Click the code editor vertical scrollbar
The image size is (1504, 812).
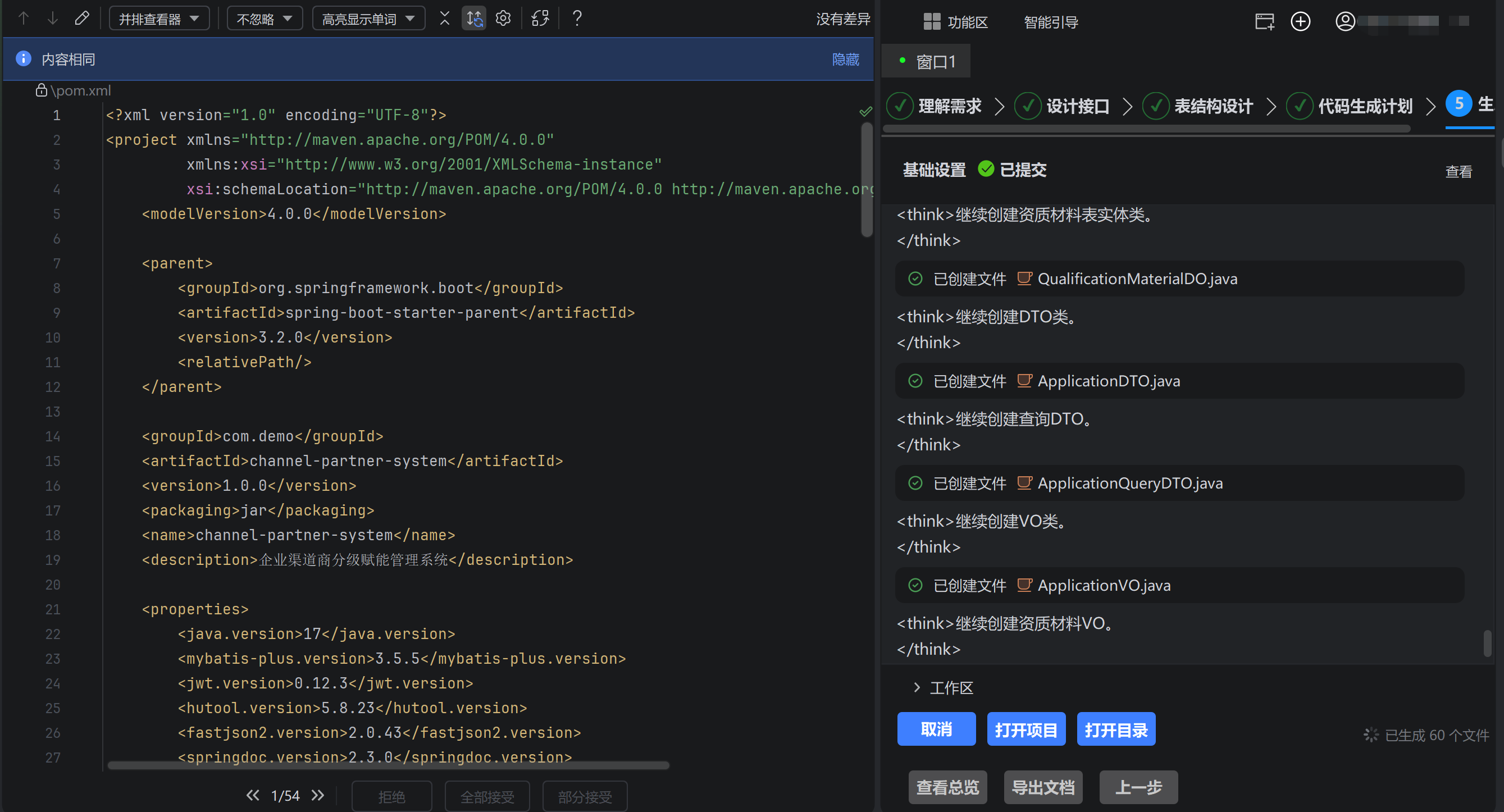(x=867, y=180)
